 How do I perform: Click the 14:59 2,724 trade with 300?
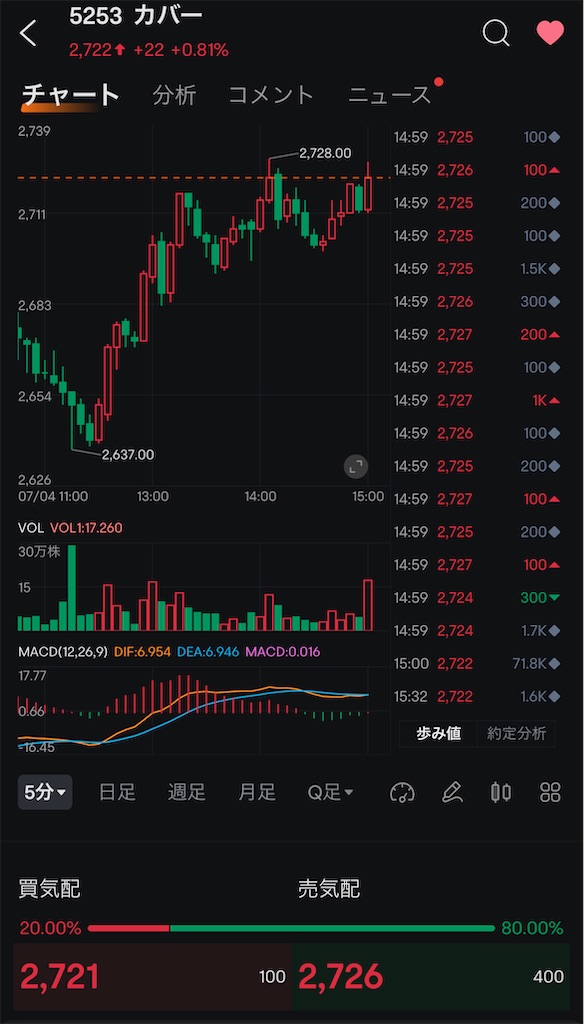pyautogui.click(x=478, y=598)
